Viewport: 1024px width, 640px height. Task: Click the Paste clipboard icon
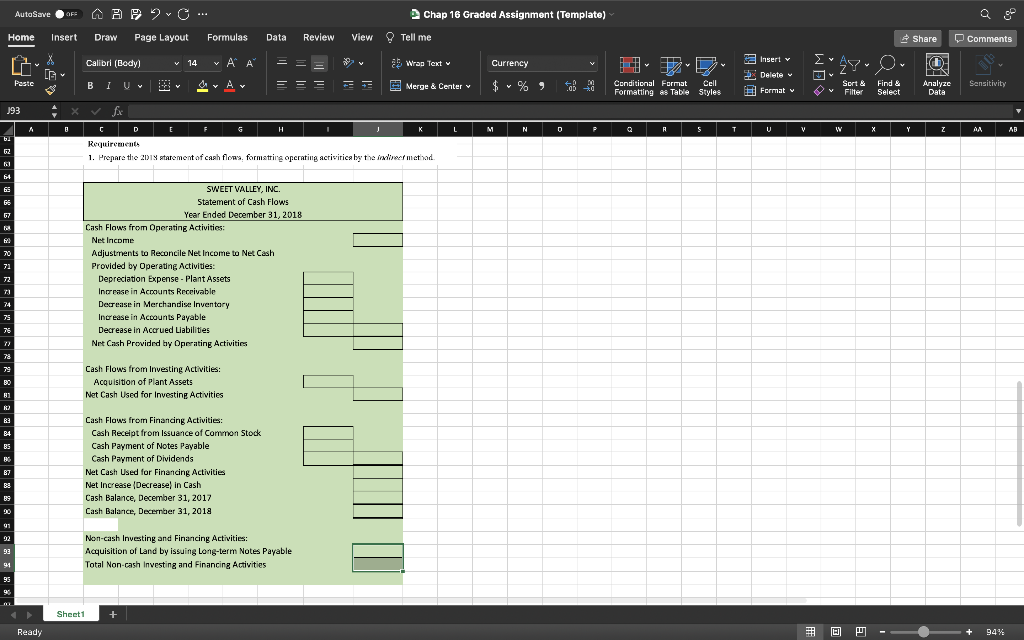coord(22,65)
